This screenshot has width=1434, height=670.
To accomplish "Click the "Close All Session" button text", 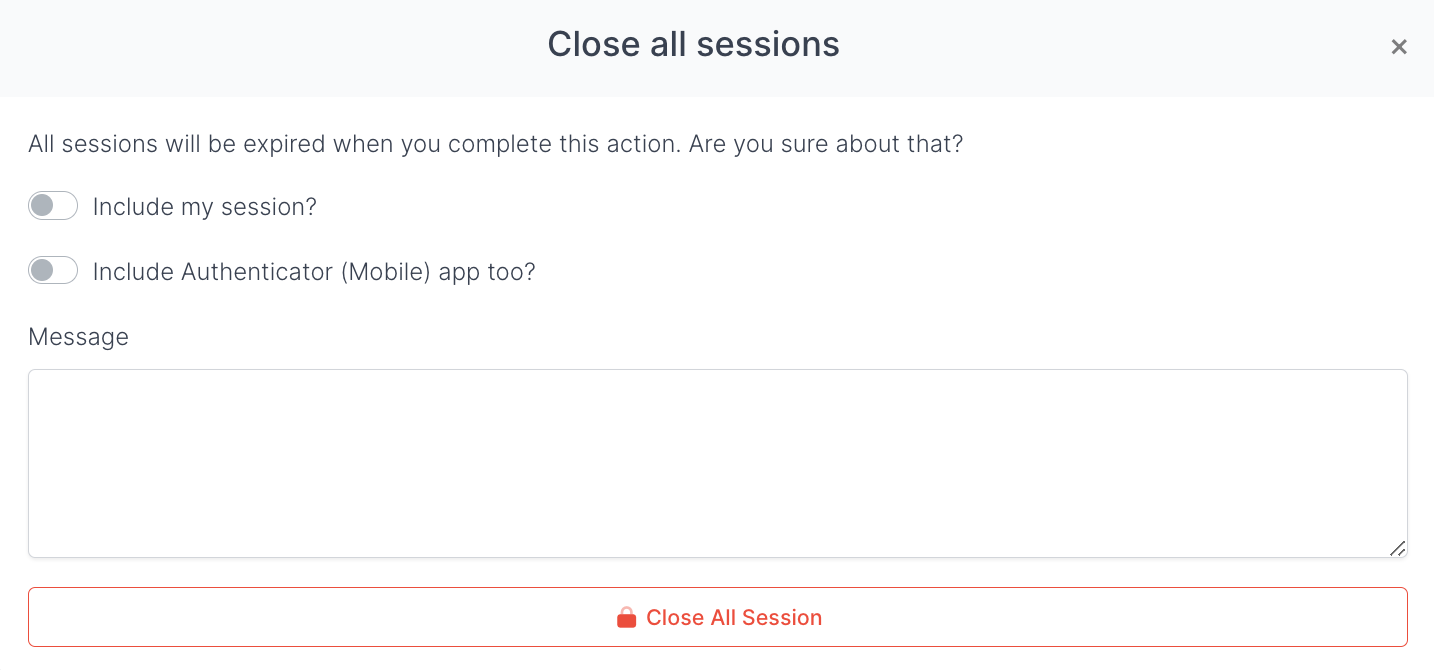I will 734,618.
